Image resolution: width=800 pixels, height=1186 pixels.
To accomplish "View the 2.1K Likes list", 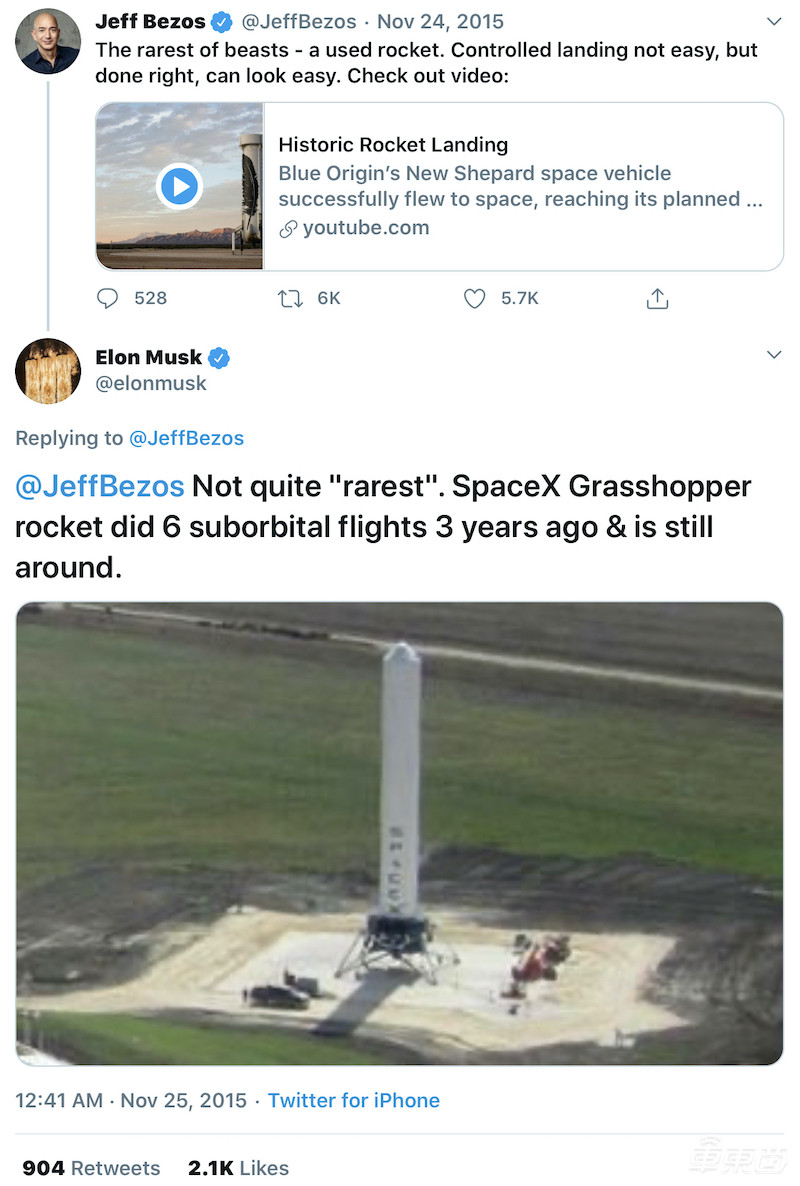I will 238,1168.
